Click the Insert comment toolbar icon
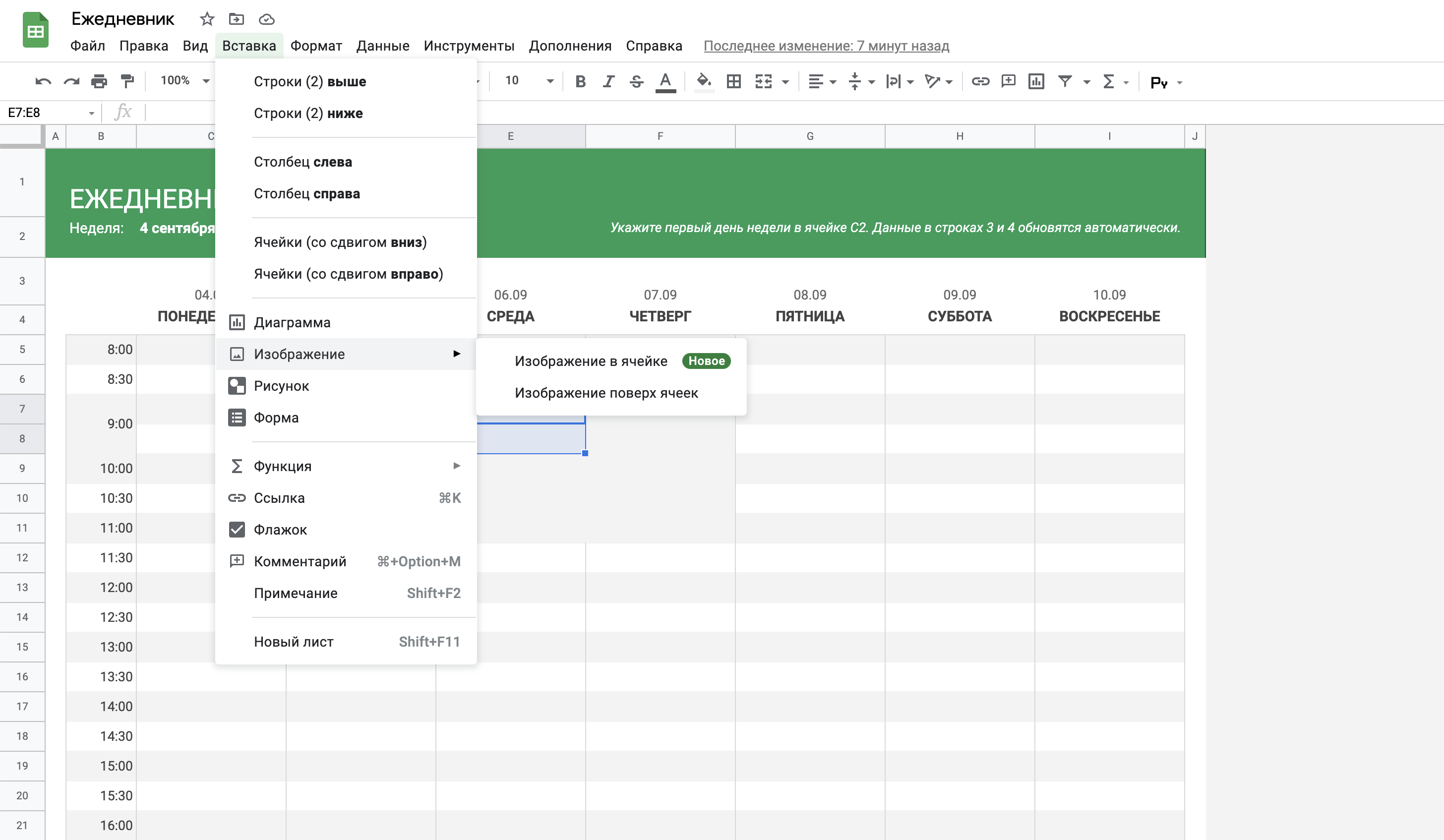This screenshot has height=840, width=1444. point(1008,81)
